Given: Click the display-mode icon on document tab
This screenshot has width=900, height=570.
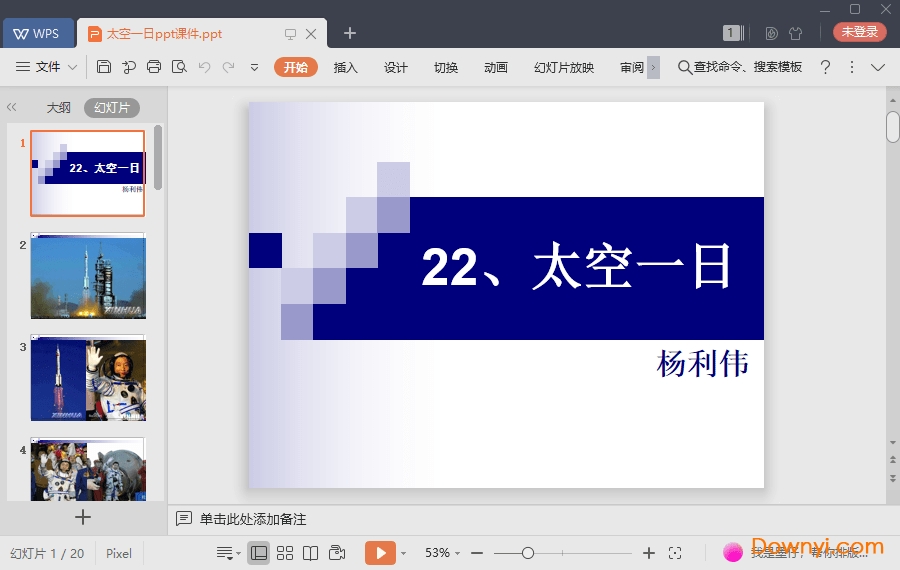Looking at the screenshot, I should 290,34.
